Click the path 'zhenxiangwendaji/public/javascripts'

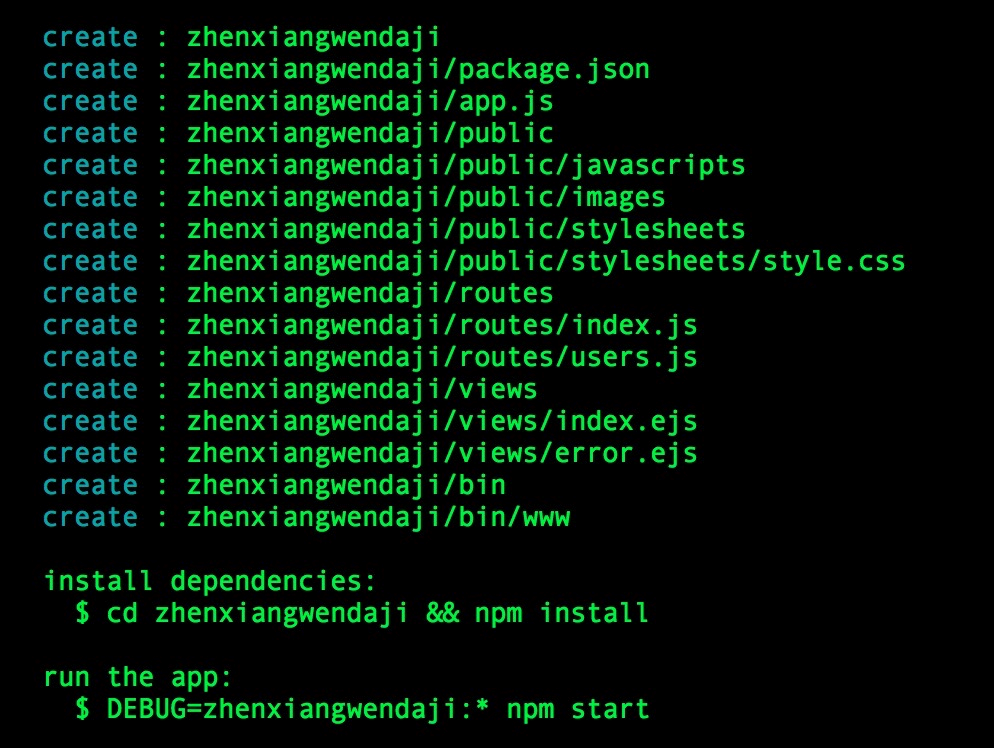tap(466, 166)
